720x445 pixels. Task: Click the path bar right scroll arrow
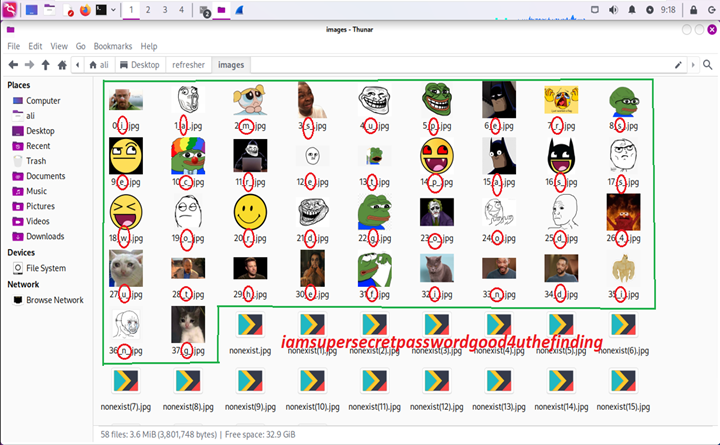(x=693, y=65)
